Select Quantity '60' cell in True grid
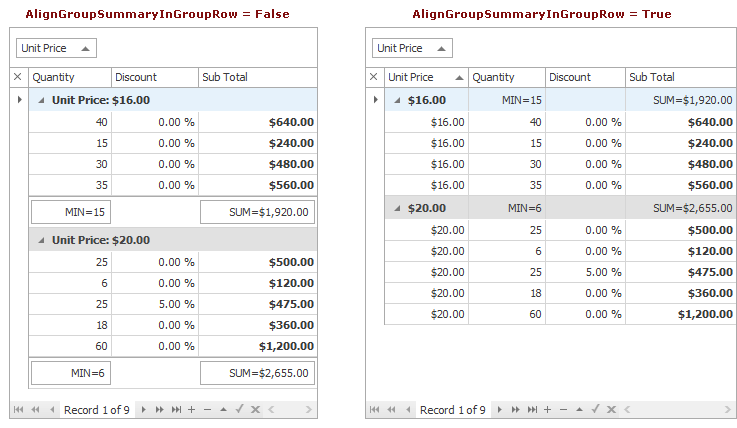The width and height of the screenshot is (737, 428). [507, 314]
